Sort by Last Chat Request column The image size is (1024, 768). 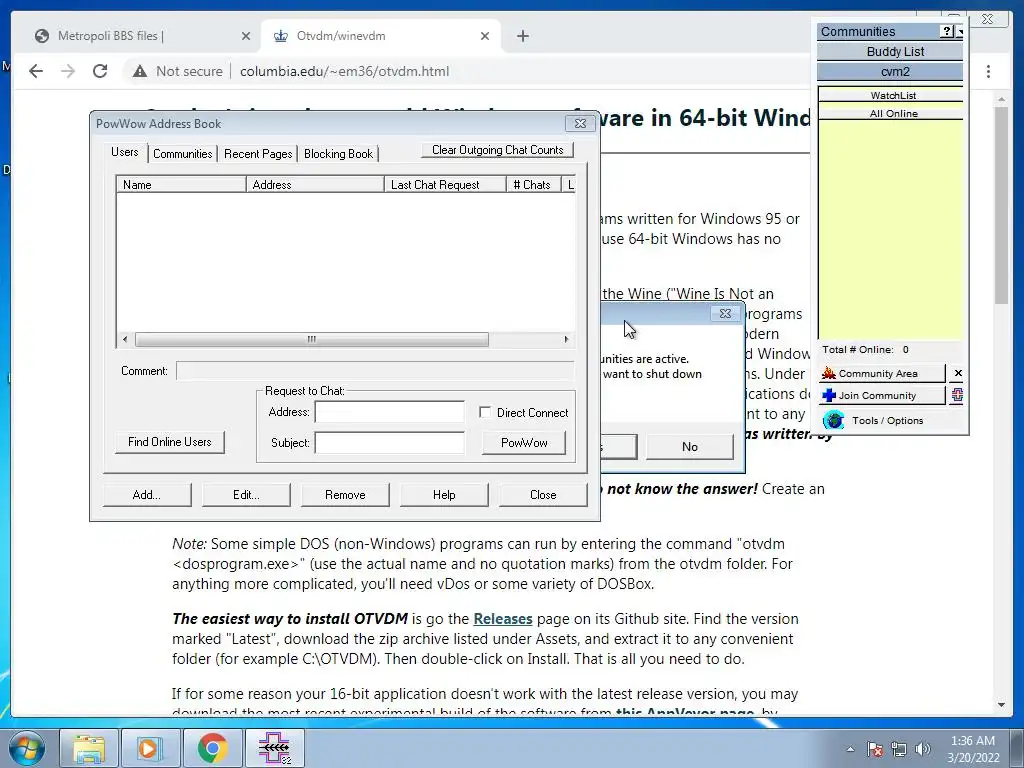[445, 185]
